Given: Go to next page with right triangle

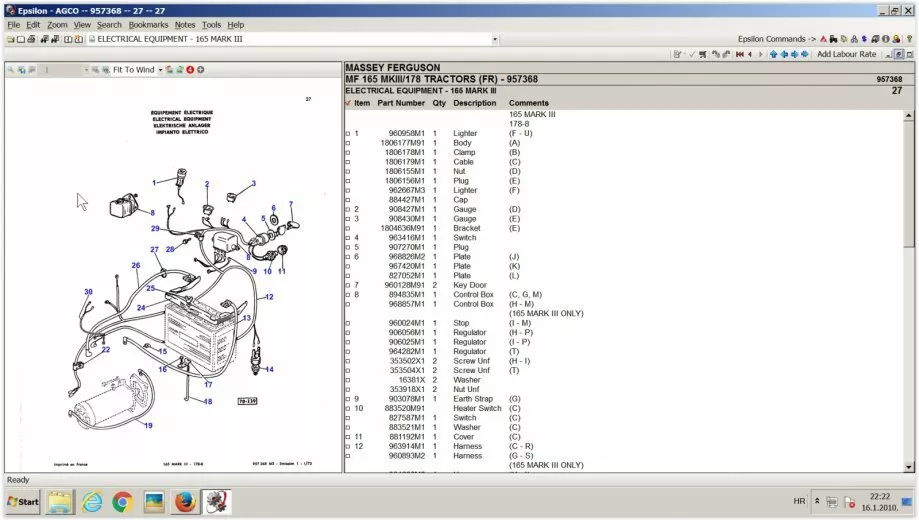Looking at the screenshot, I should tap(761, 55).
